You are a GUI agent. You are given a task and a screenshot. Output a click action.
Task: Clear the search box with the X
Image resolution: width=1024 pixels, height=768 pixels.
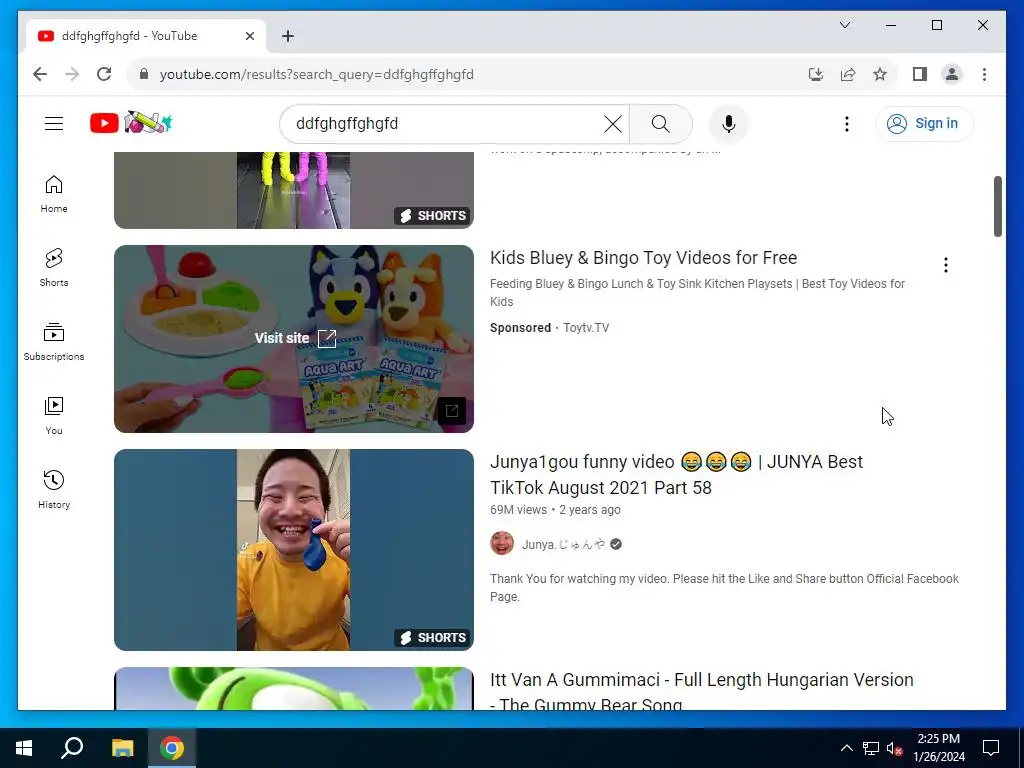click(x=613, y=123)
